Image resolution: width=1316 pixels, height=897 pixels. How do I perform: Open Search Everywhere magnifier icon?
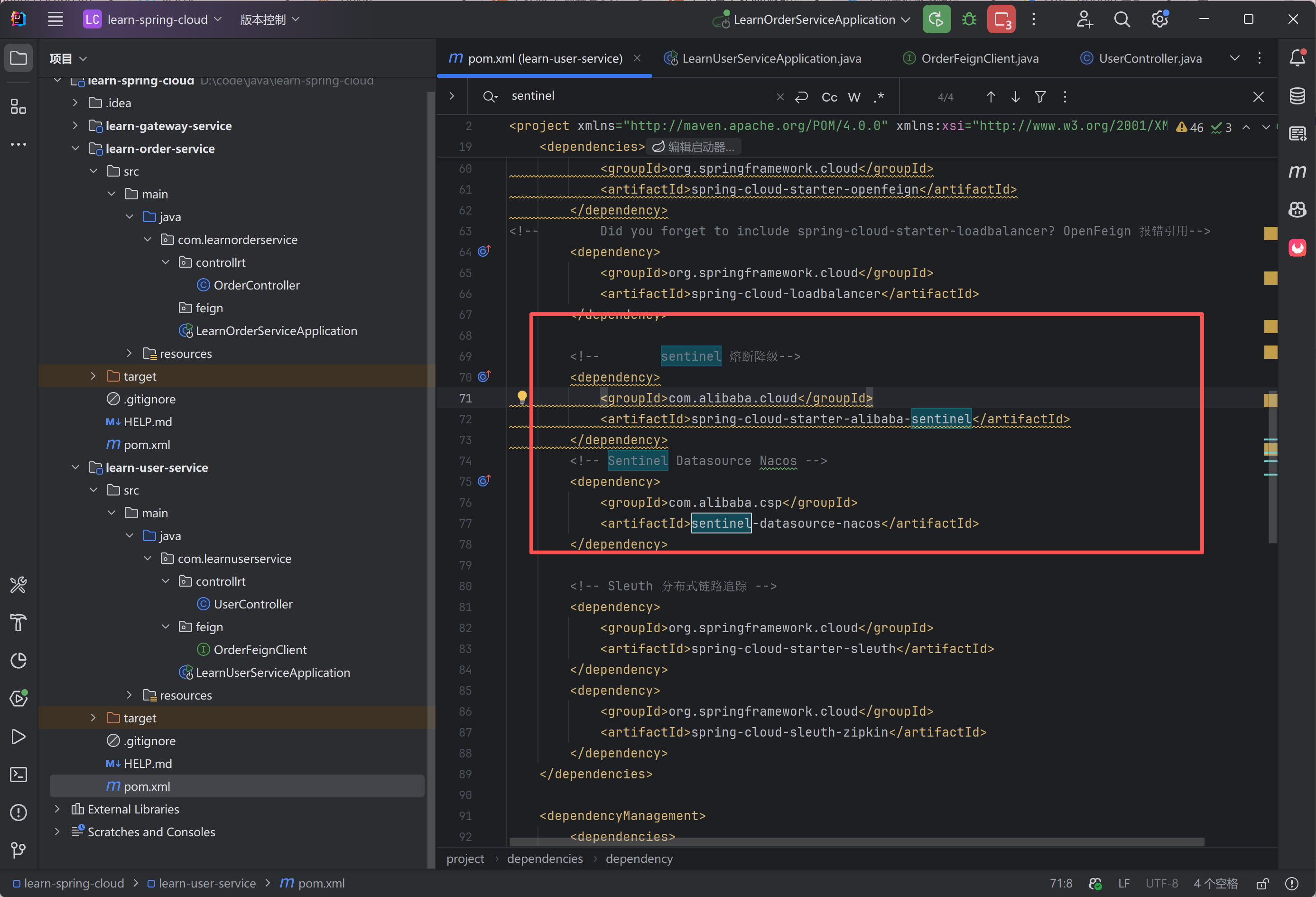point(1122,19)
